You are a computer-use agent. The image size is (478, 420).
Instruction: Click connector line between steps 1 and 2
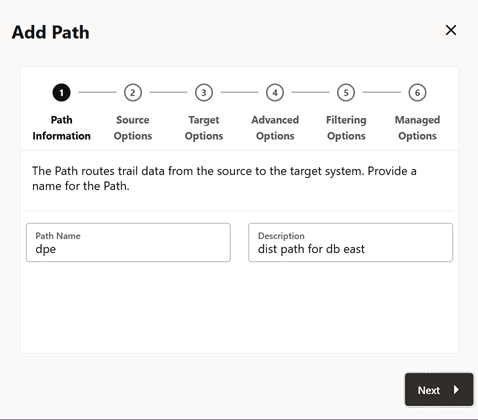click(97, 92)
